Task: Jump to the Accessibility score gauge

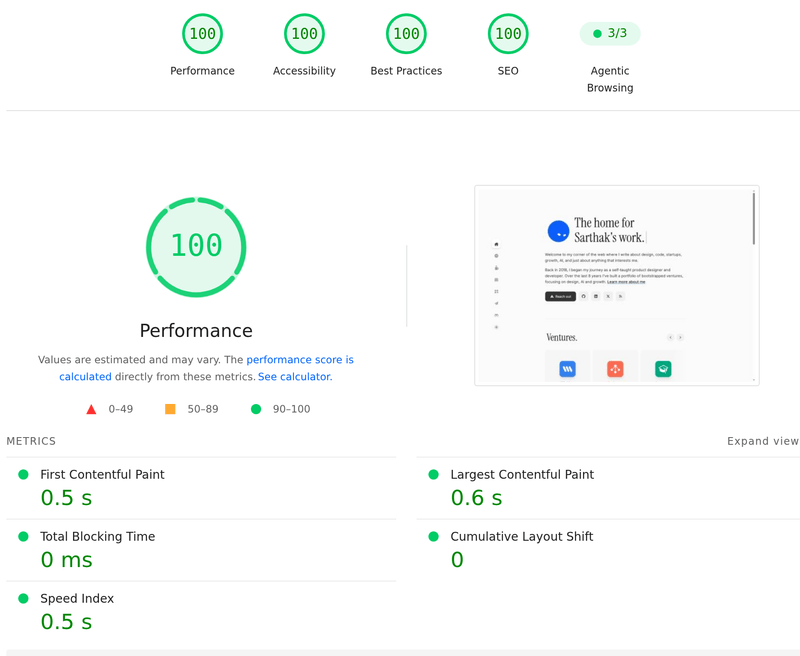Action: 305,34
